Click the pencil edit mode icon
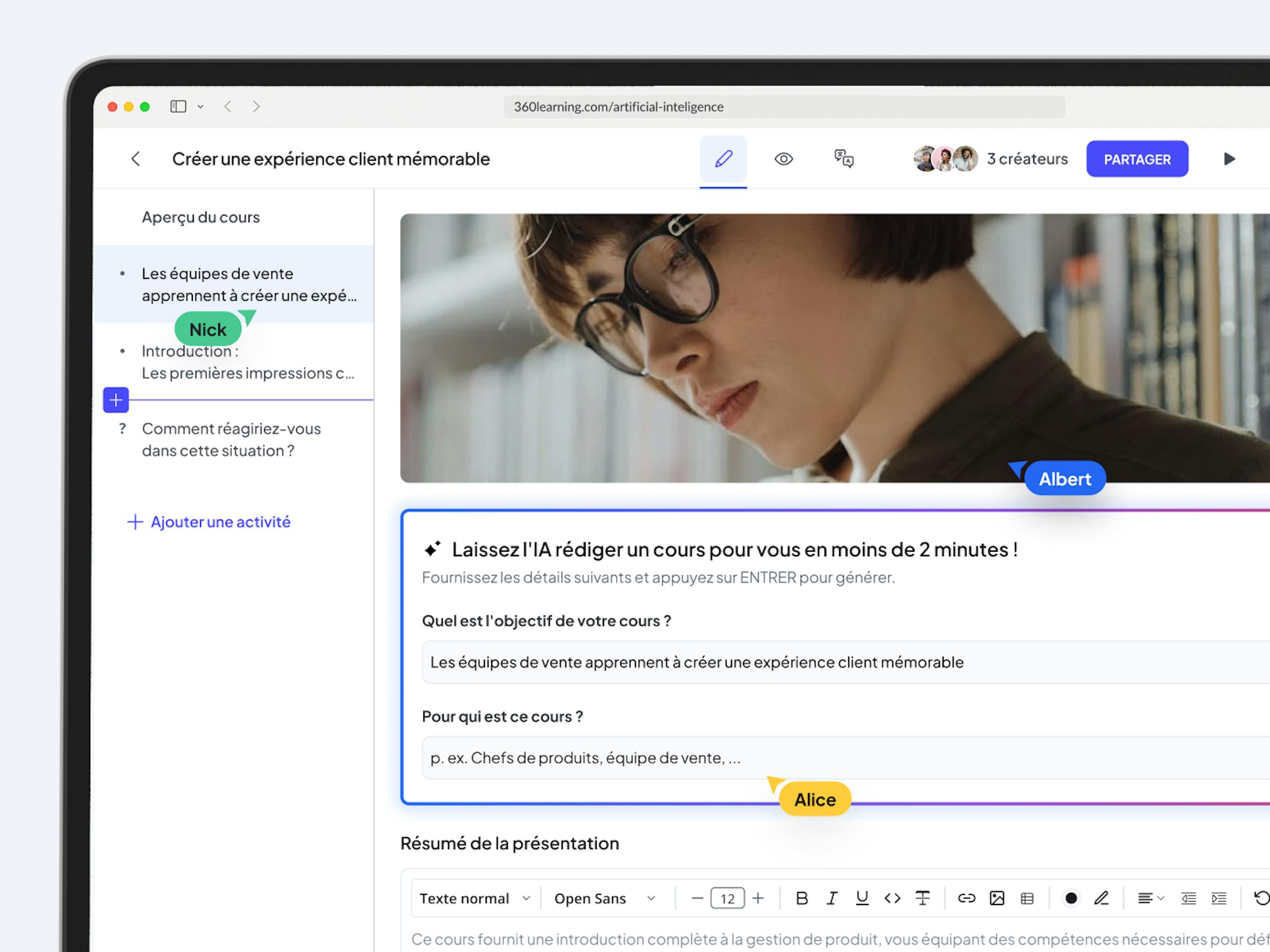 (x=723, y=159)
